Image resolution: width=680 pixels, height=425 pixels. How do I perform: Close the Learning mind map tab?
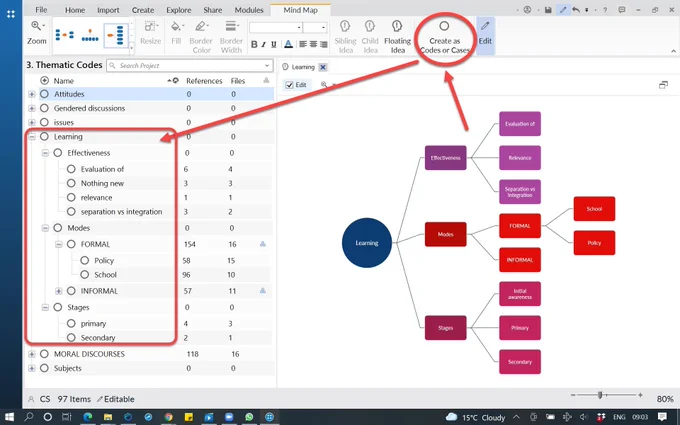(x=323, y=67)
